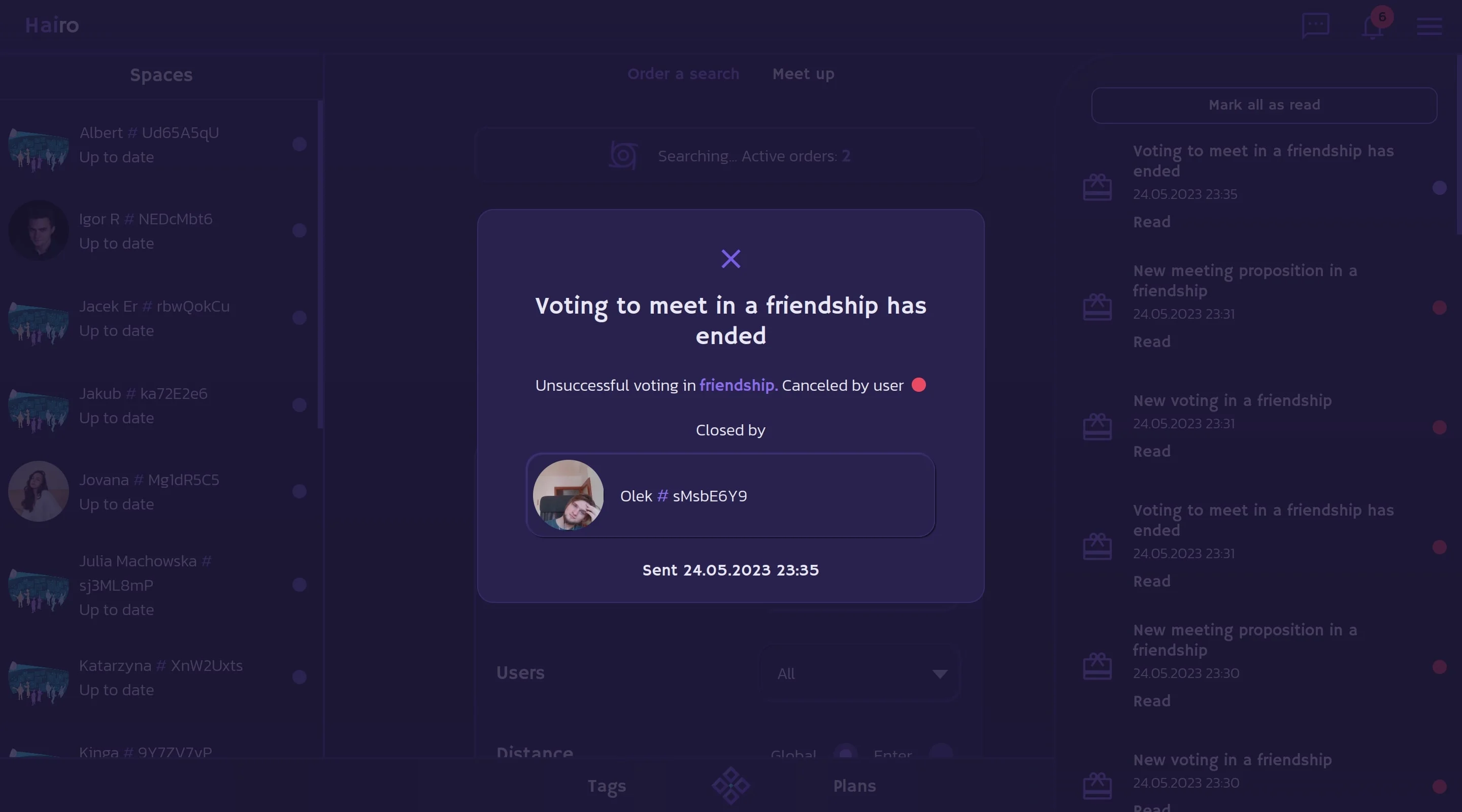Switch to Order a search tab

pyautogui.click(x=683, y=74)
